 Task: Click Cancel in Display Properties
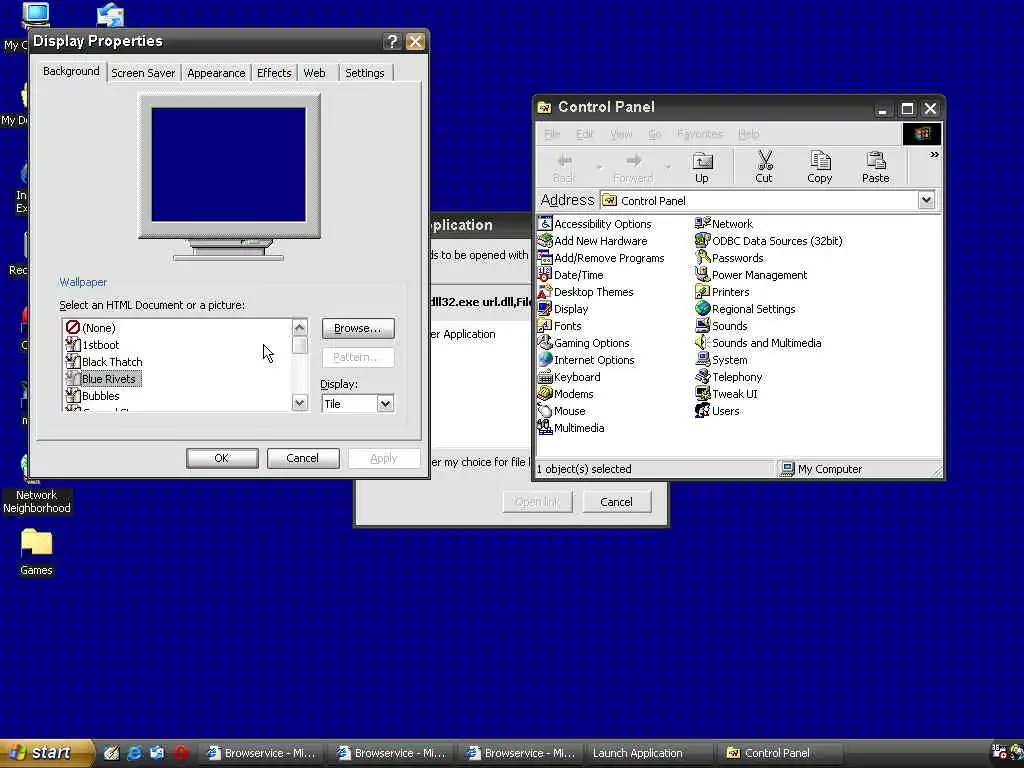click(303, 458)
